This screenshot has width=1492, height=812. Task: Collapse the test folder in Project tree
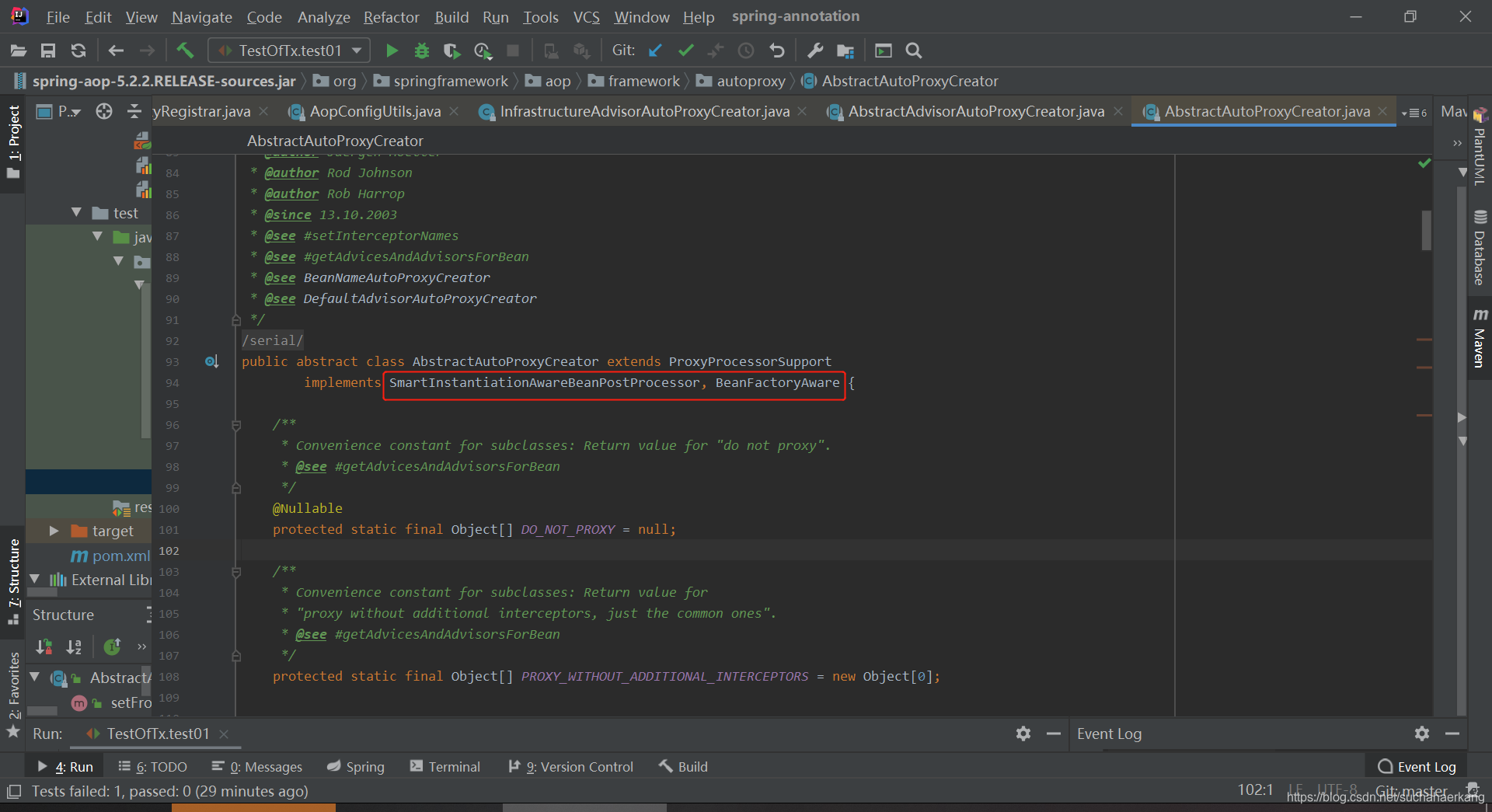(x=76, y=212)
